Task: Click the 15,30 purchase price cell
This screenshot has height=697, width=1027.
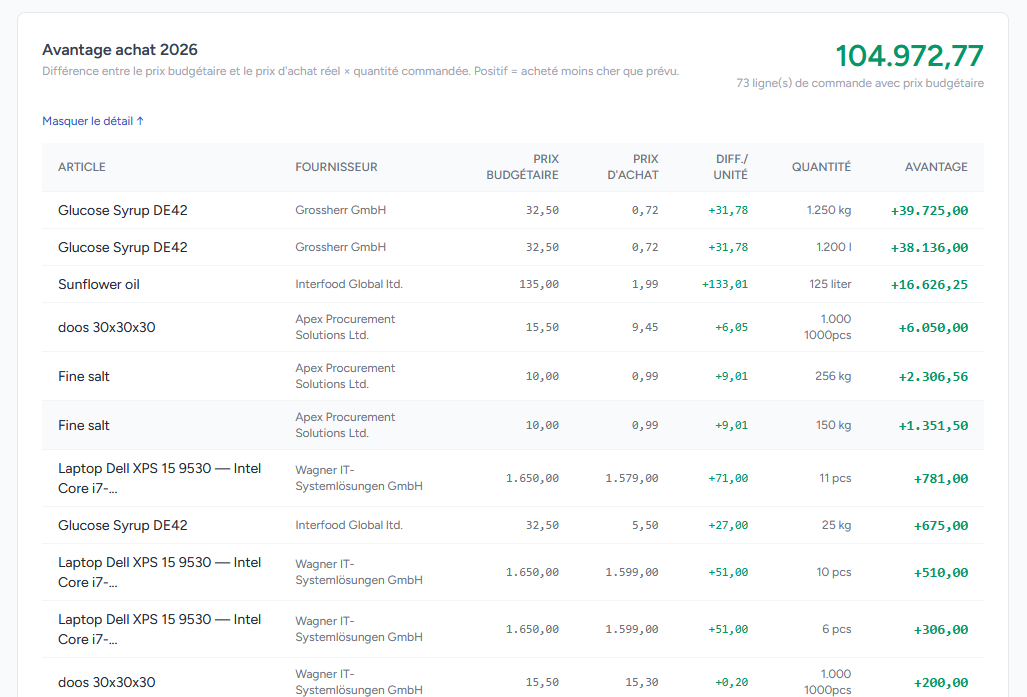Action: click(x=642, y=683)
